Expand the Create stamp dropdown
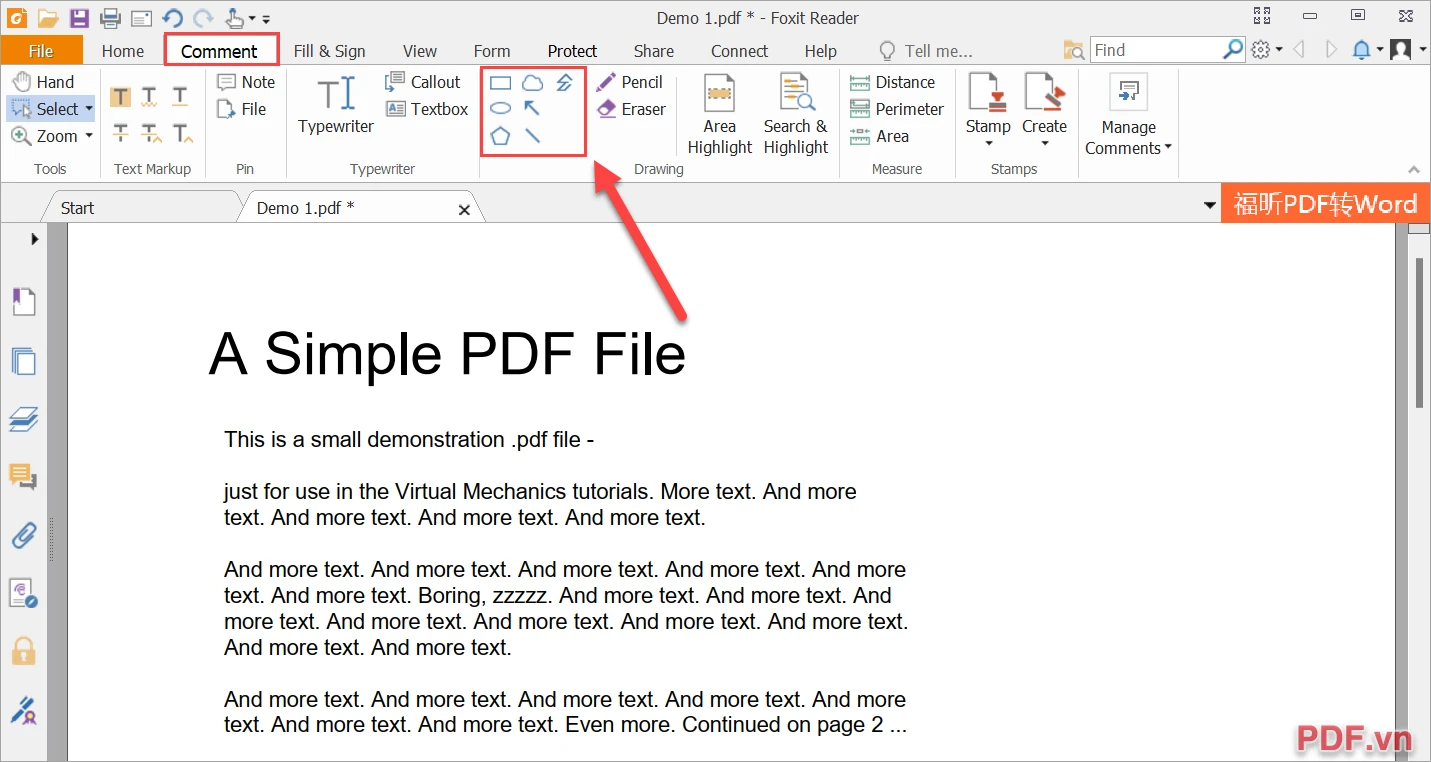 coord(1044,144)
